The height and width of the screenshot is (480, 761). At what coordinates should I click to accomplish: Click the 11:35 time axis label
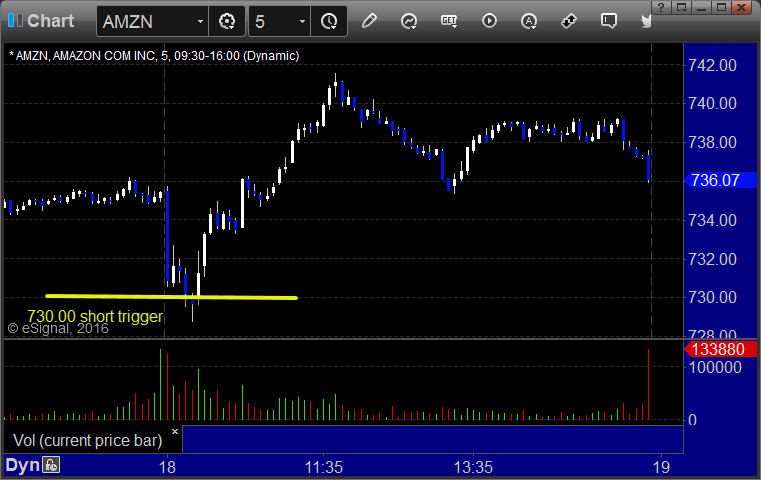point(324,467)
